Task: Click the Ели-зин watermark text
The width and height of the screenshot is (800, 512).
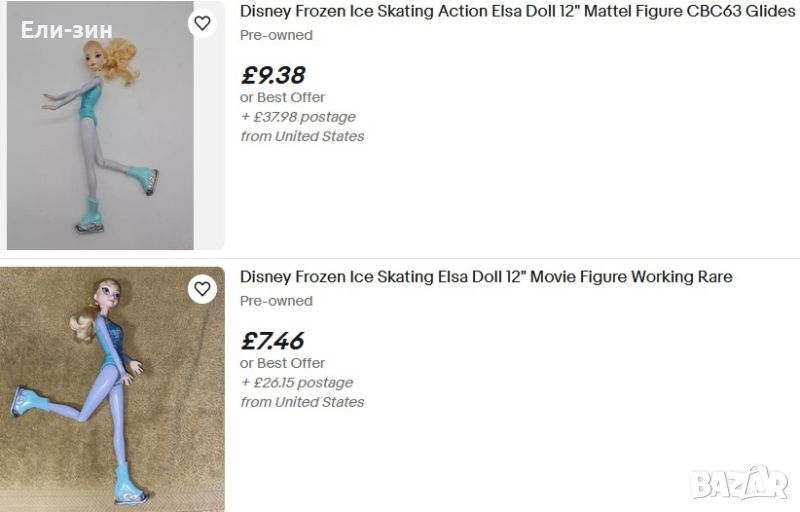Action: coord(67,30)
